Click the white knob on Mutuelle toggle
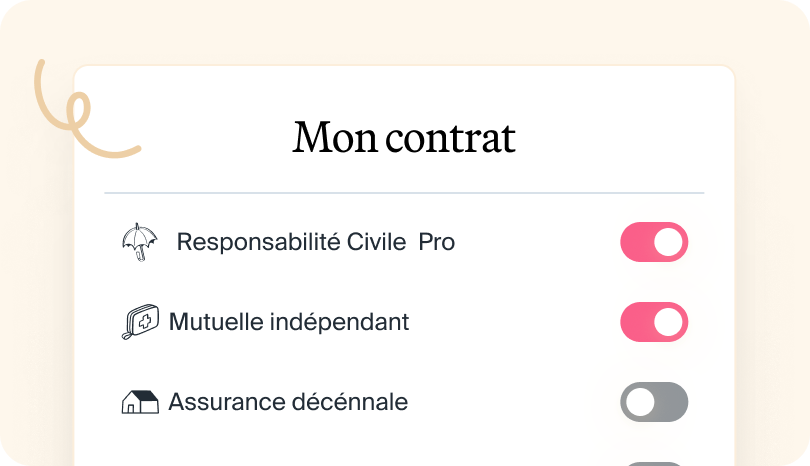The width and height of the screenshot is (810, 466). (669, 322)
